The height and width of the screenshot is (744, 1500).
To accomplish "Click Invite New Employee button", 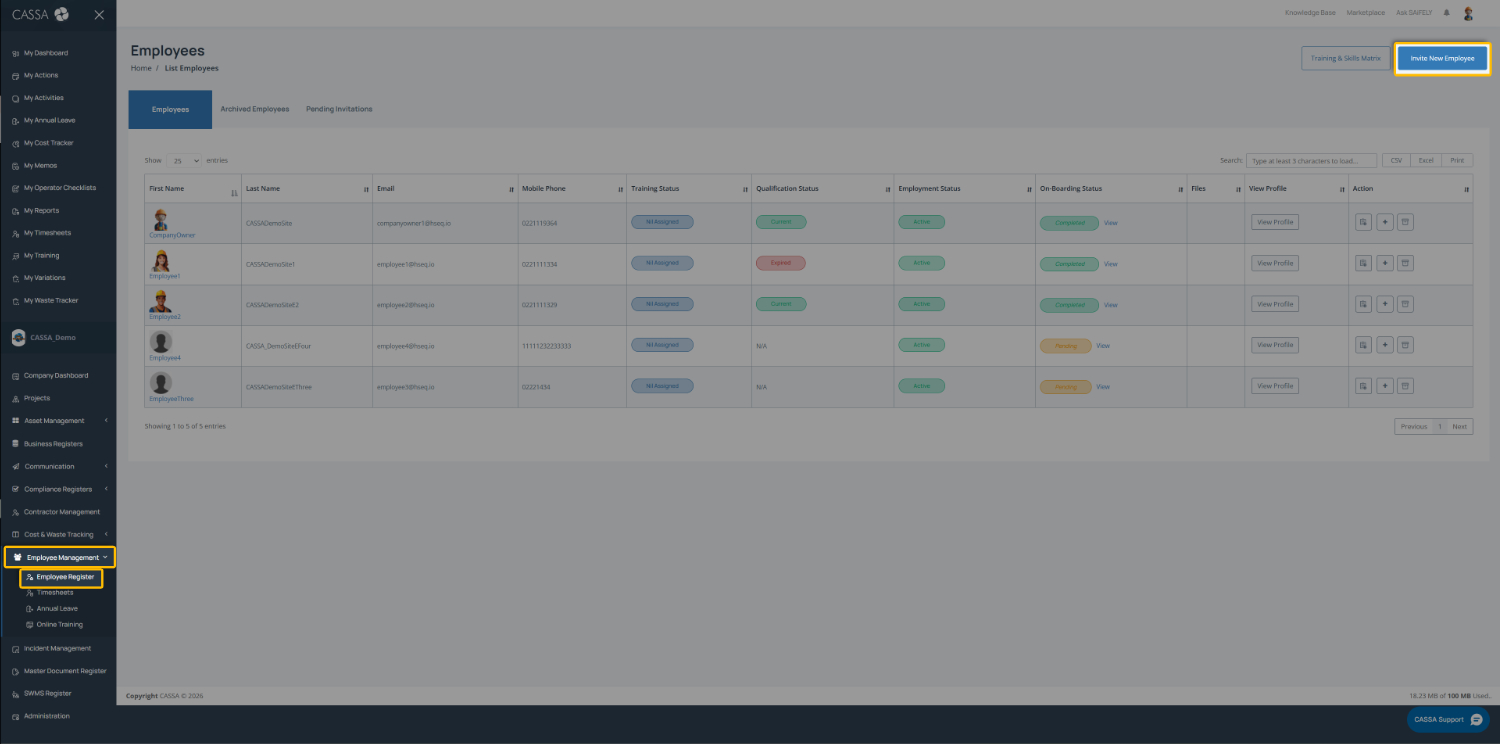I will [x=1442, y=58].
